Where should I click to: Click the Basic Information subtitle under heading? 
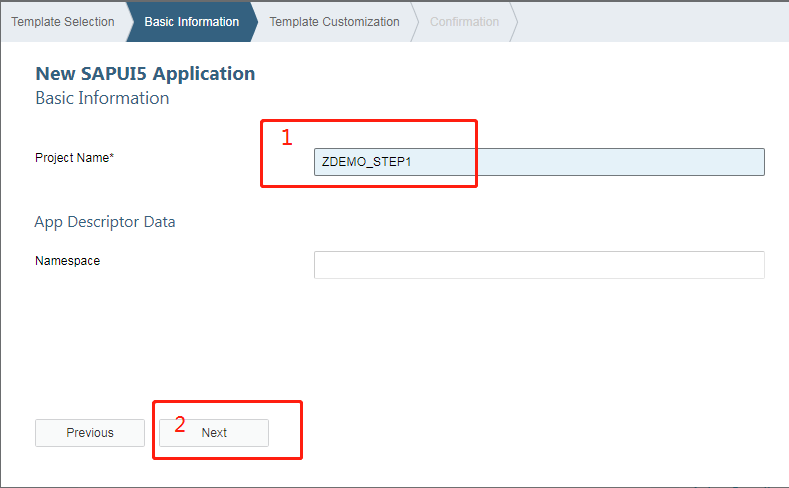pyautogui.click(x=102, y=98)
